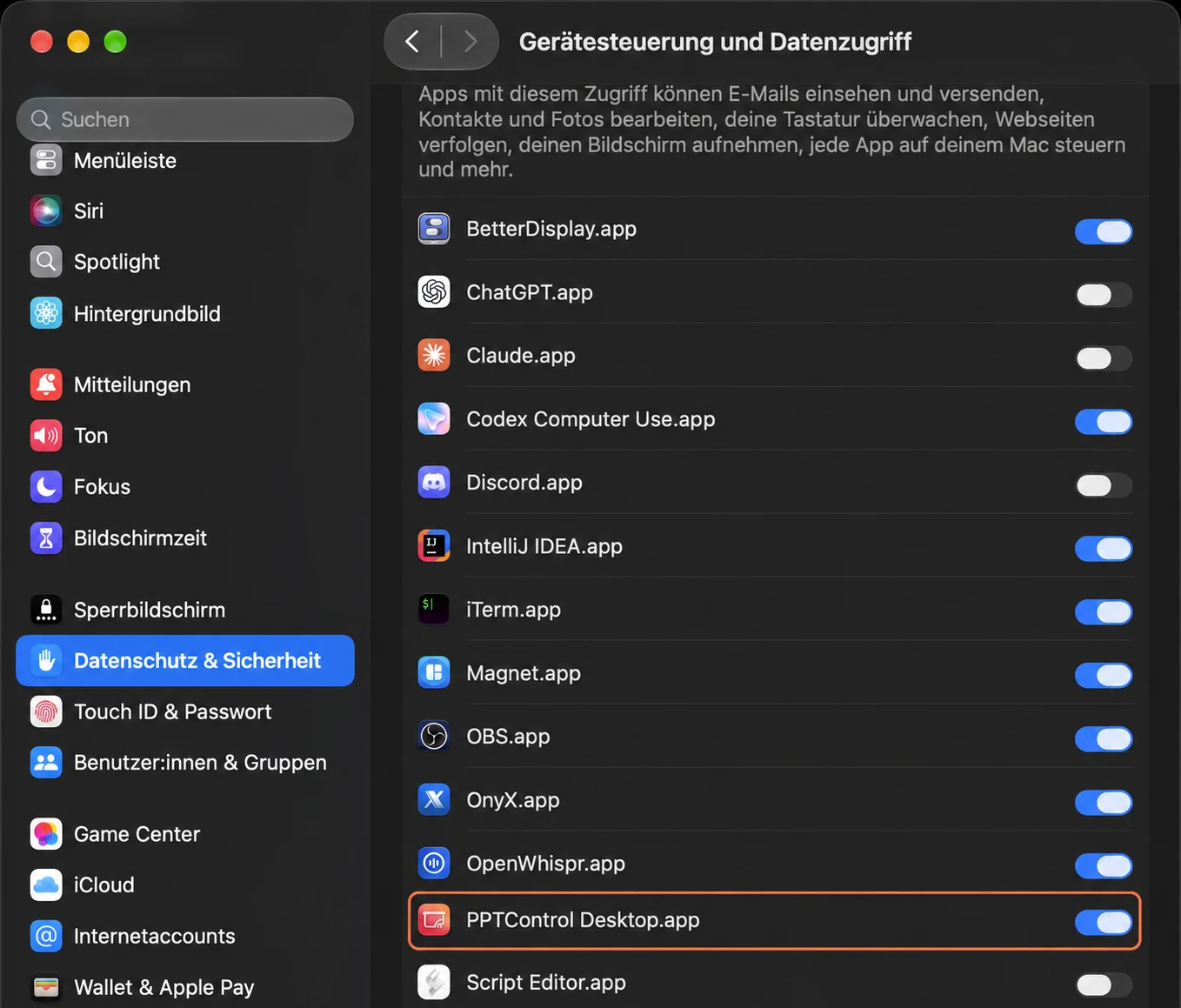
Task: Go back using the toolbar back arrow
Action: 413,41
